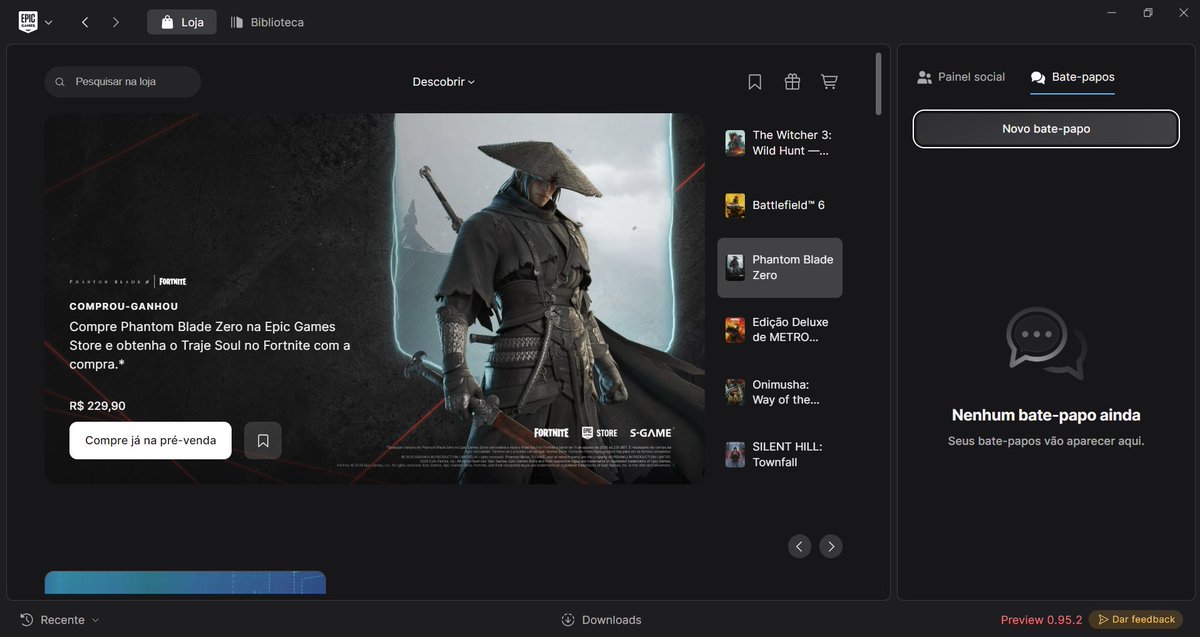1200x637 pixels.
Task: Restore the Epic Games window size
Action: [1148, 12]
